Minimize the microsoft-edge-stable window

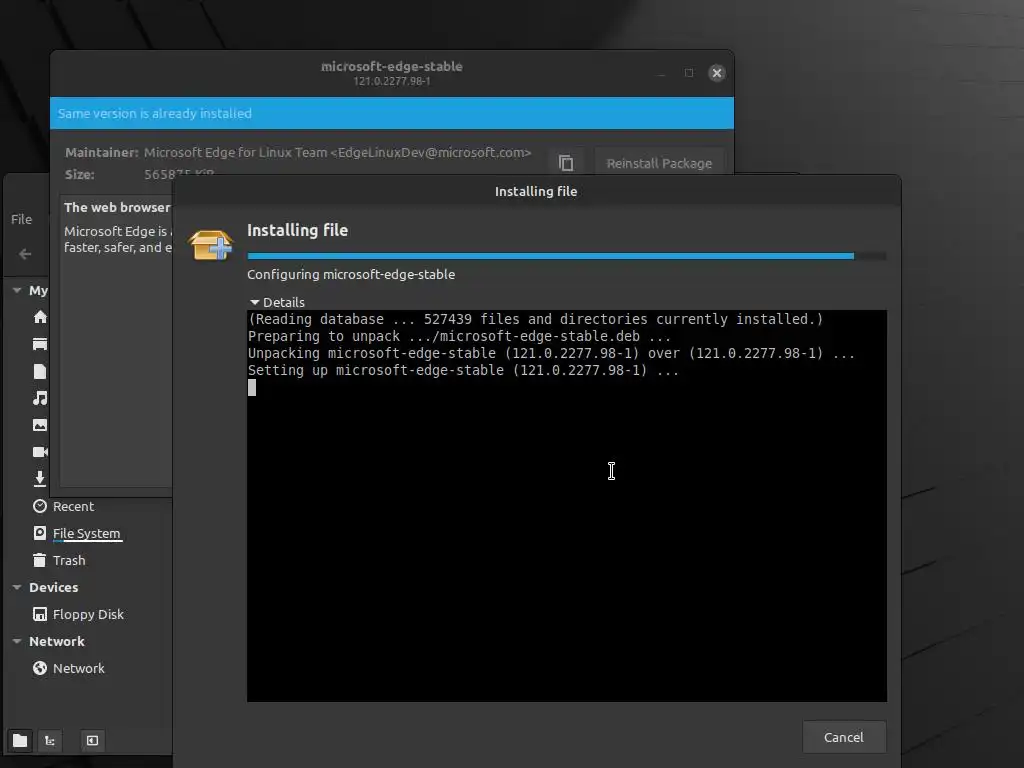pyautogui.click(x=662, y=73)
